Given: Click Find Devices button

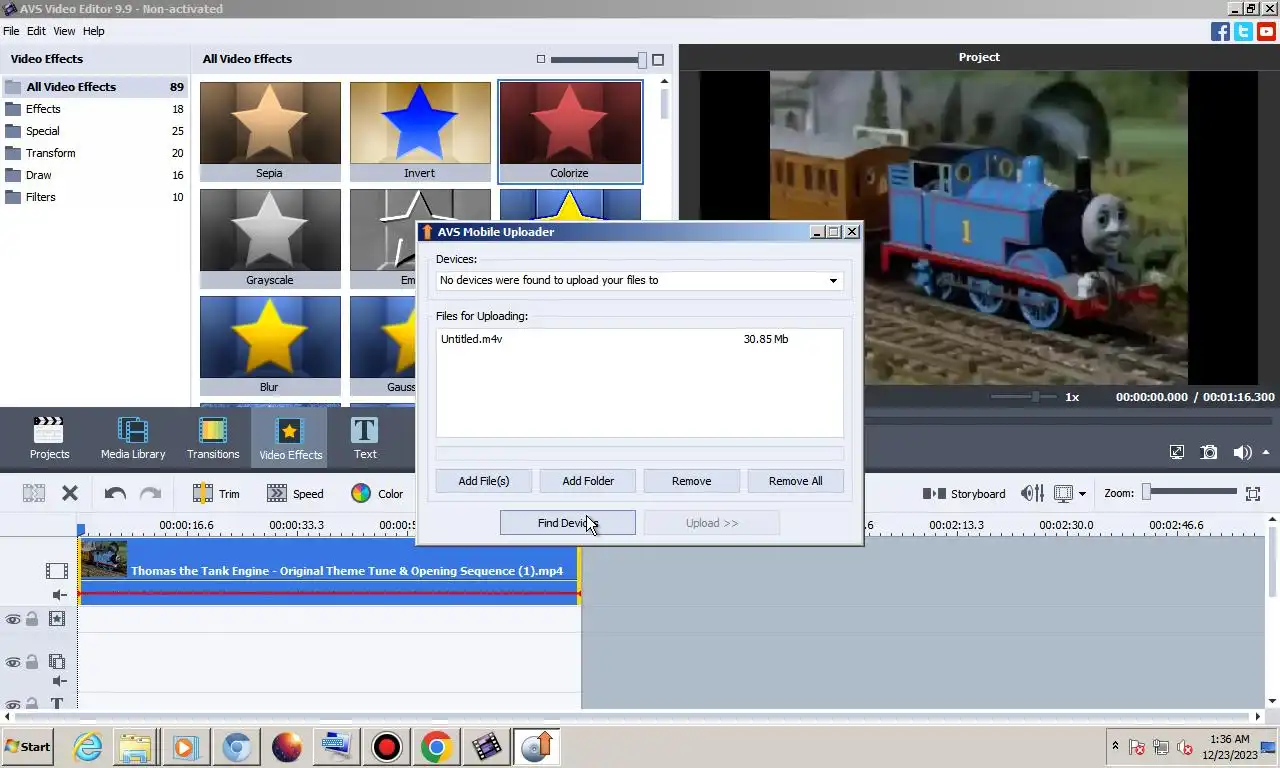Looking at the screenshot, I should tap(567, 523).
